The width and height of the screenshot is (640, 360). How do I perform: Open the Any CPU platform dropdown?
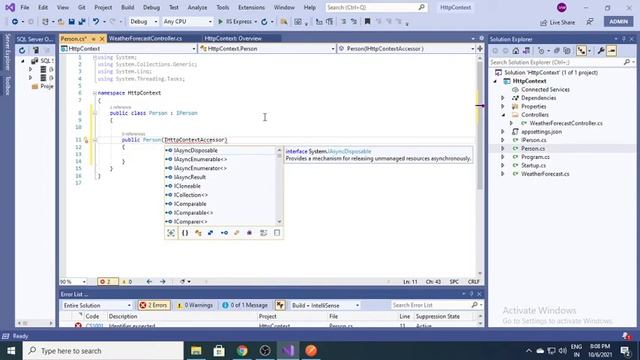[x=187, y=22]
